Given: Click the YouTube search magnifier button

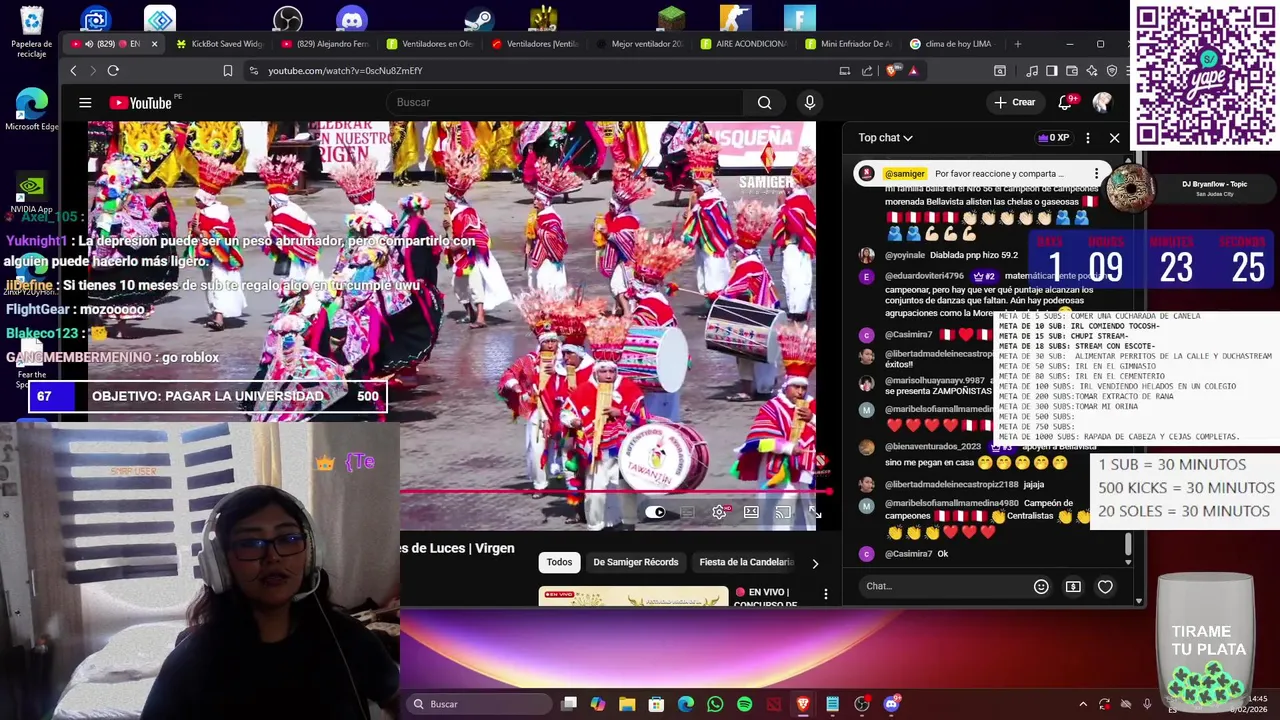Looking at the screenshot, I should (x=764, y=102).
